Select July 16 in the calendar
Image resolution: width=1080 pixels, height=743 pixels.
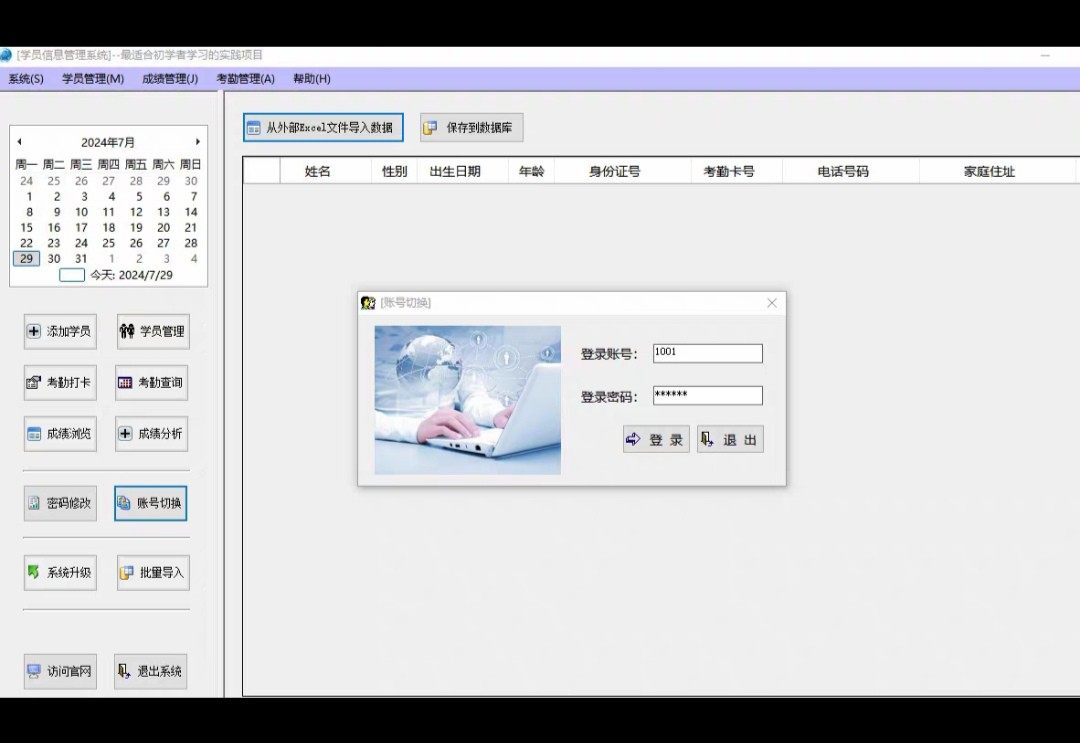pyautogui.click(x=54, y=227)
